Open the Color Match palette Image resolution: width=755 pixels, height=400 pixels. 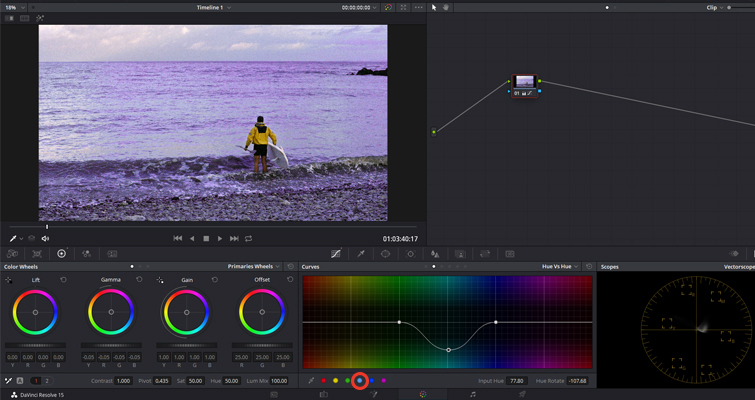pos(37,254)
